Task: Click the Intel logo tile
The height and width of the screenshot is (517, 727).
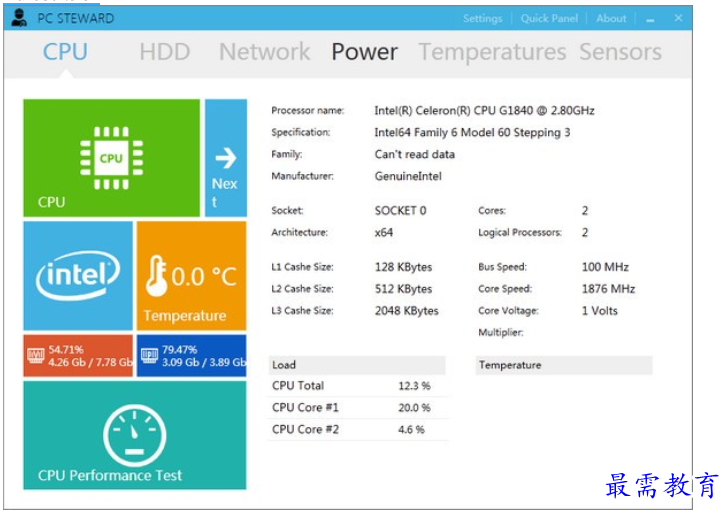Action: pyautogui.click(x=78, y=275)
